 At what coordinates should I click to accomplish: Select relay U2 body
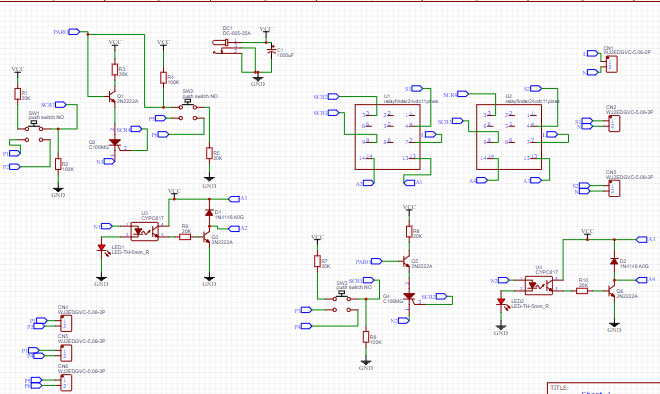(509, 137)
